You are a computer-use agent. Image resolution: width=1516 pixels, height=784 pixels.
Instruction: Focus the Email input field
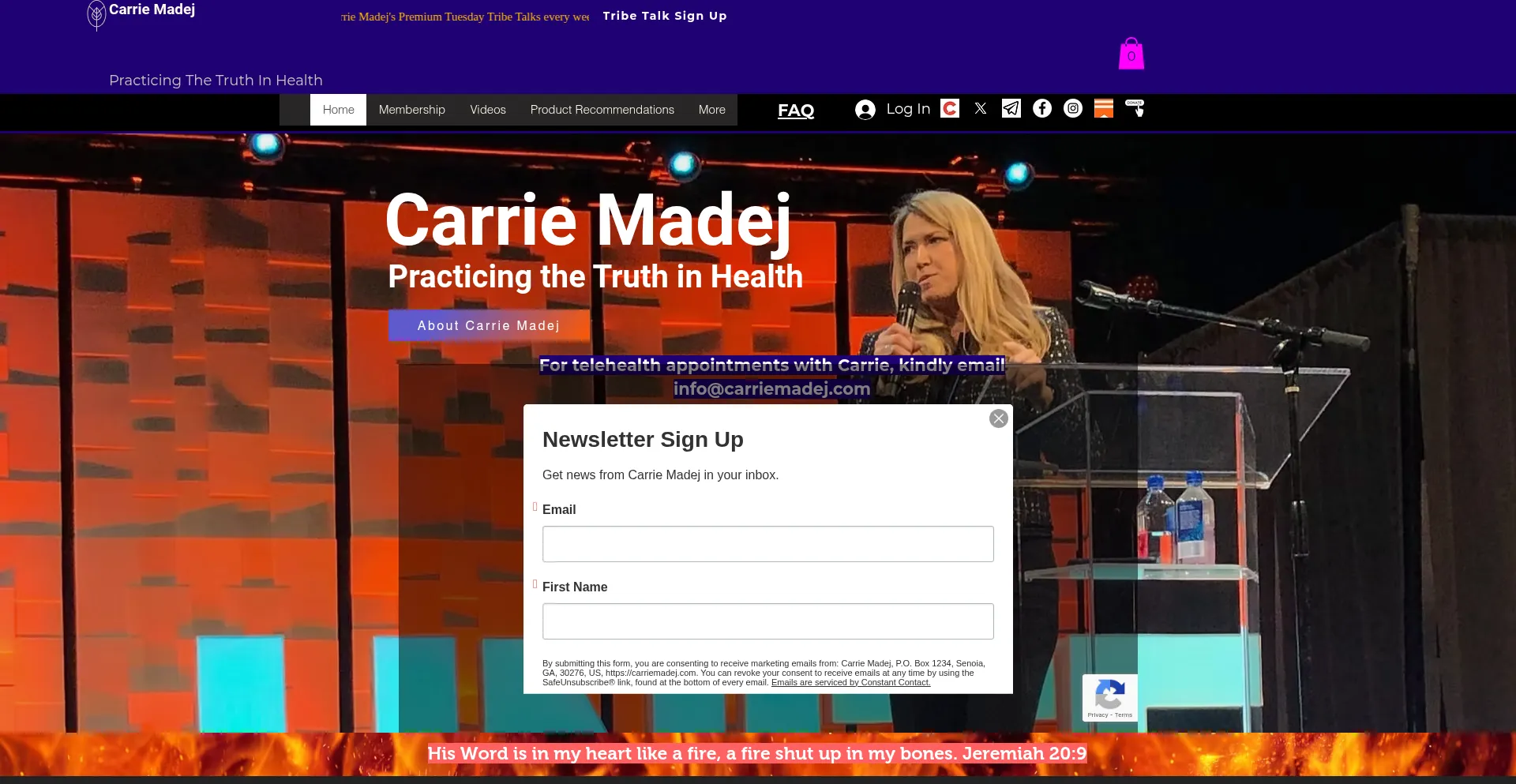pos(767,544)
